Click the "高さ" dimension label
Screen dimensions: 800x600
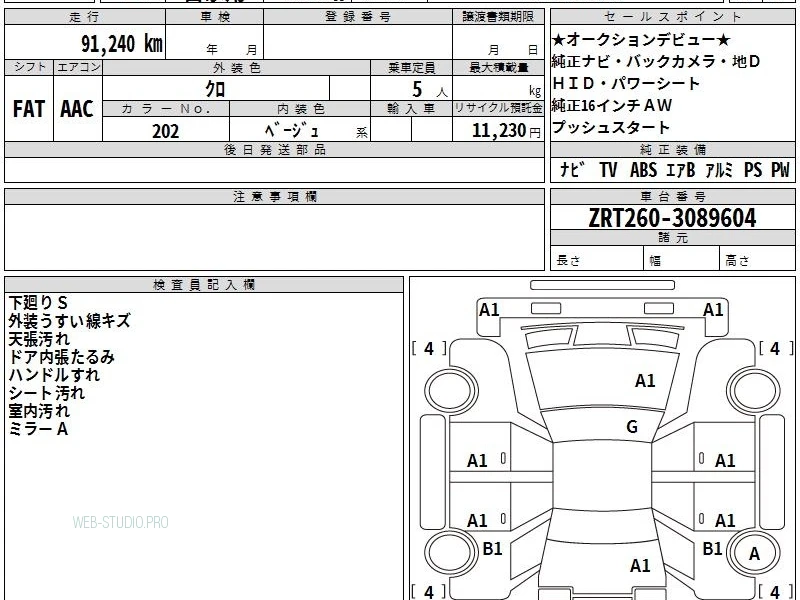[x=737, y=261]
